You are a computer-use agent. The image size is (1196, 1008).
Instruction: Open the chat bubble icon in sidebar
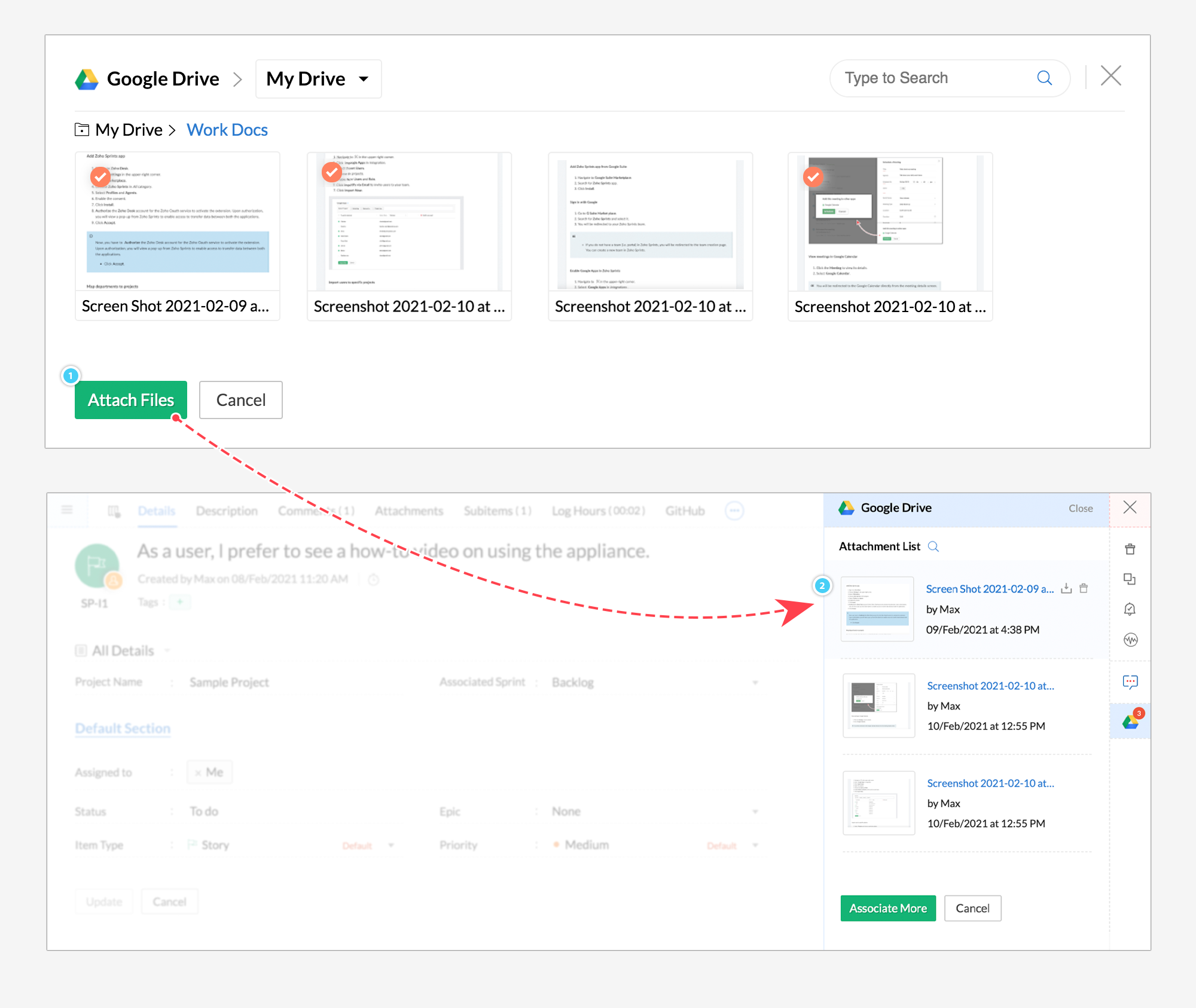pos(1130,682)
